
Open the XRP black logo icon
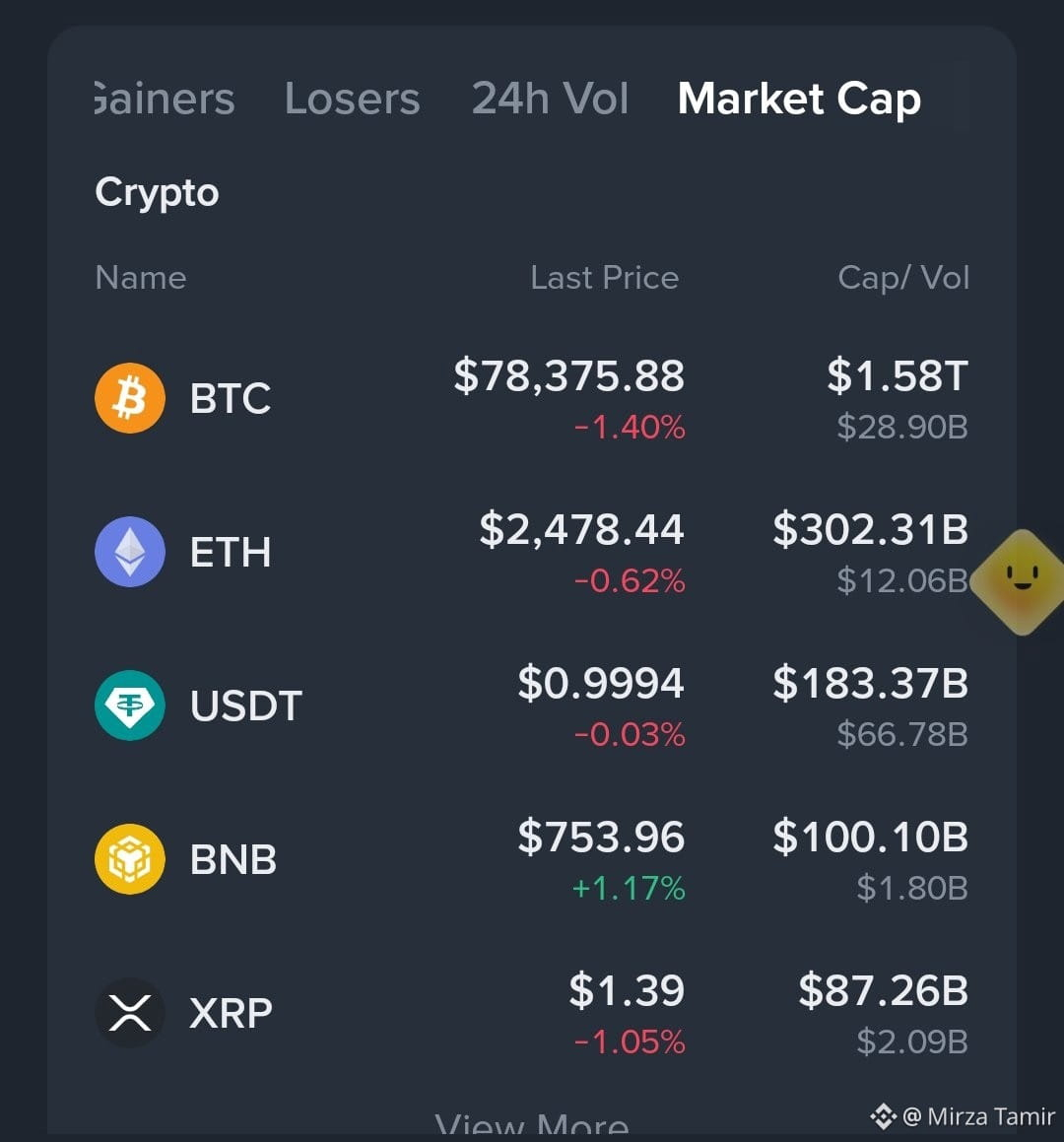pos(130,1012)
